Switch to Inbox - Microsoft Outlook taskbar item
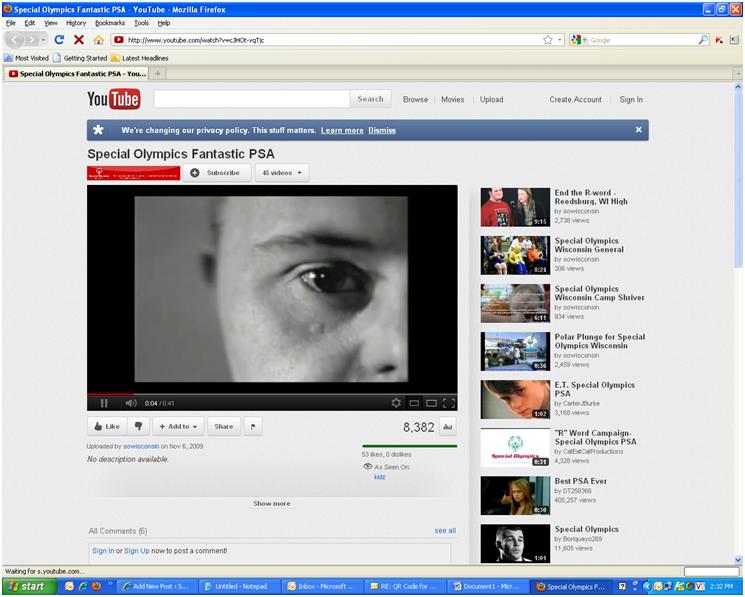This screenshot has width=745, height=597. 321,587
